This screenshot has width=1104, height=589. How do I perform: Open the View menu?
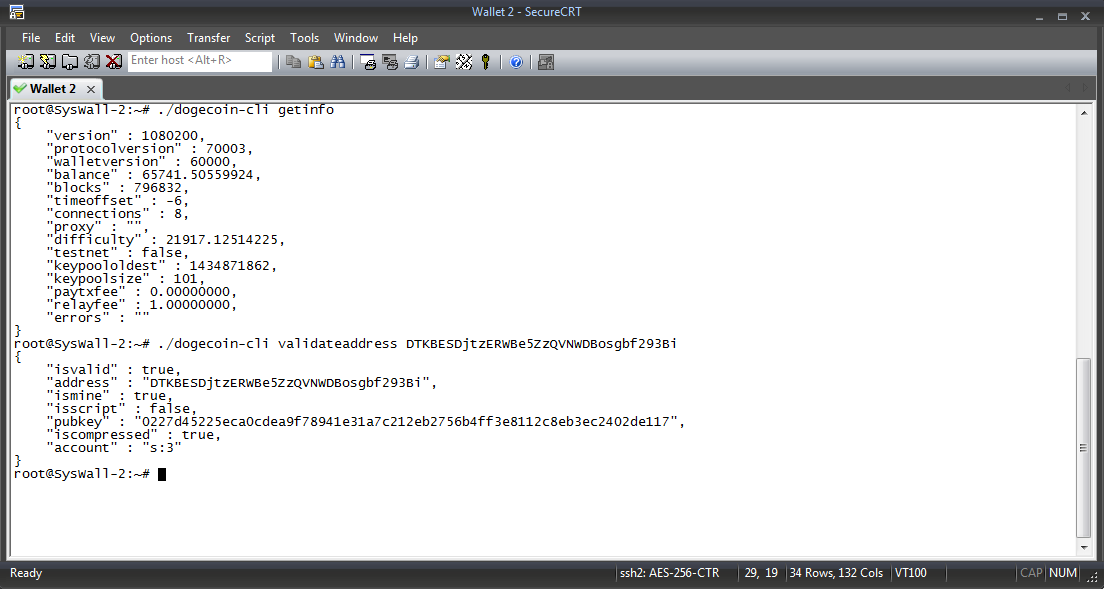point(102,38)
